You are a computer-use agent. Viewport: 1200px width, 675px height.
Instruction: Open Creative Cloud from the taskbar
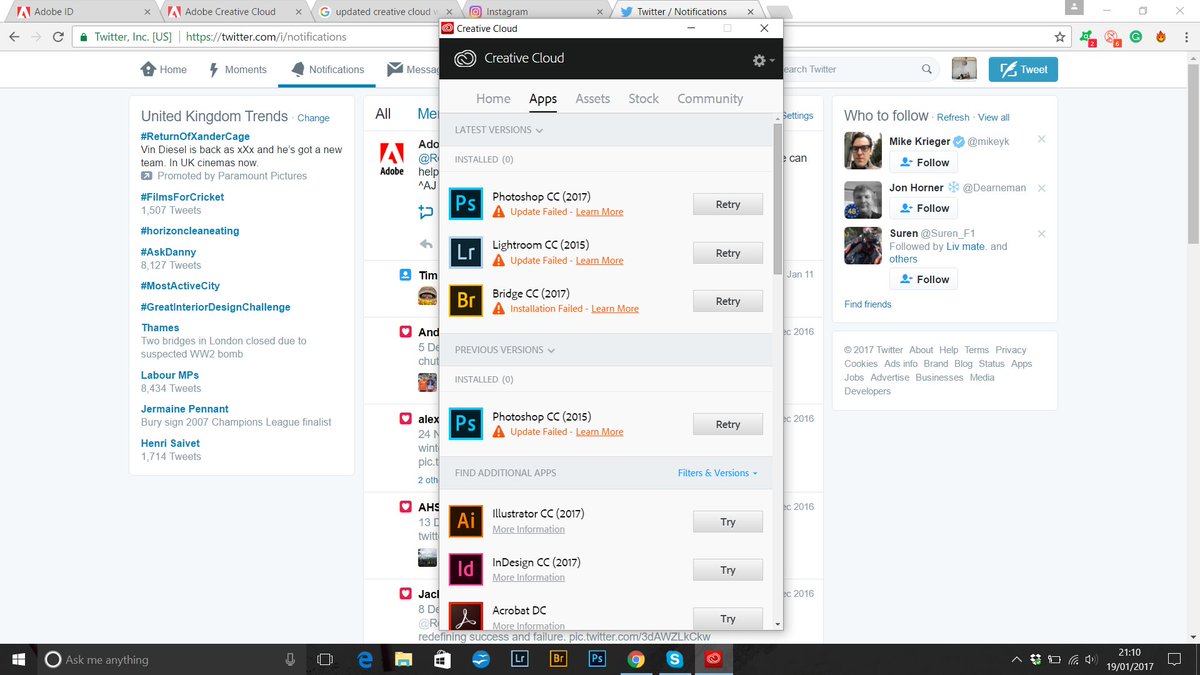click(x=713, y=659)
